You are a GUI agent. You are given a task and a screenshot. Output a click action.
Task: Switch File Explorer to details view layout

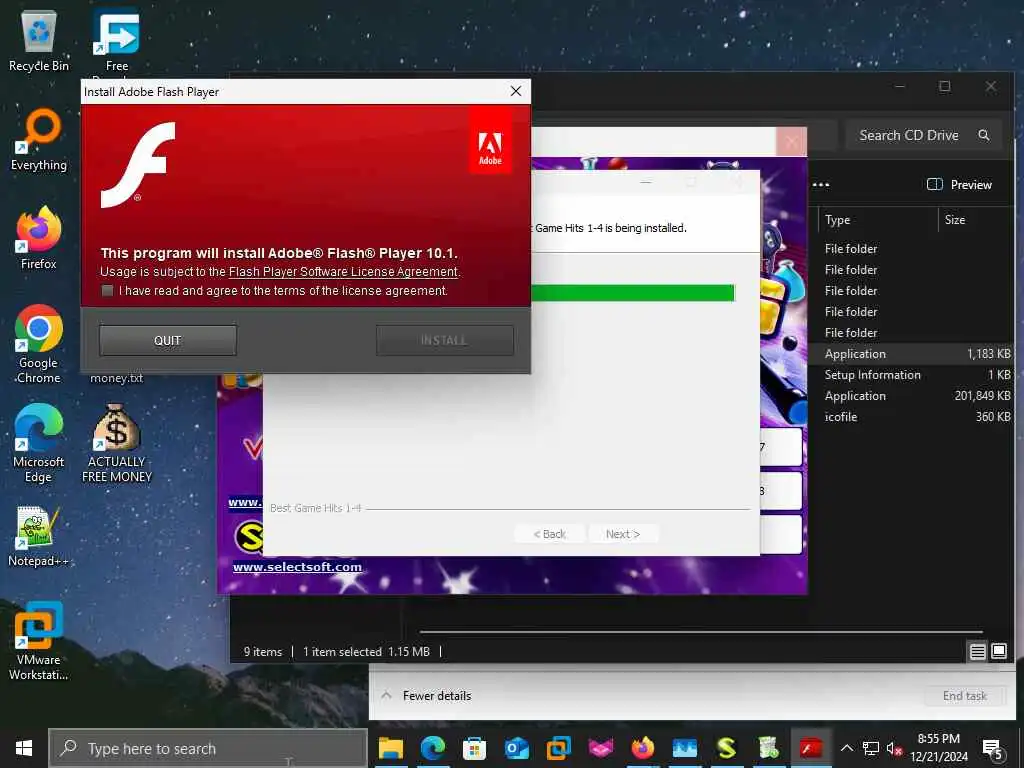pyautogui.click(x=977, y=651)
